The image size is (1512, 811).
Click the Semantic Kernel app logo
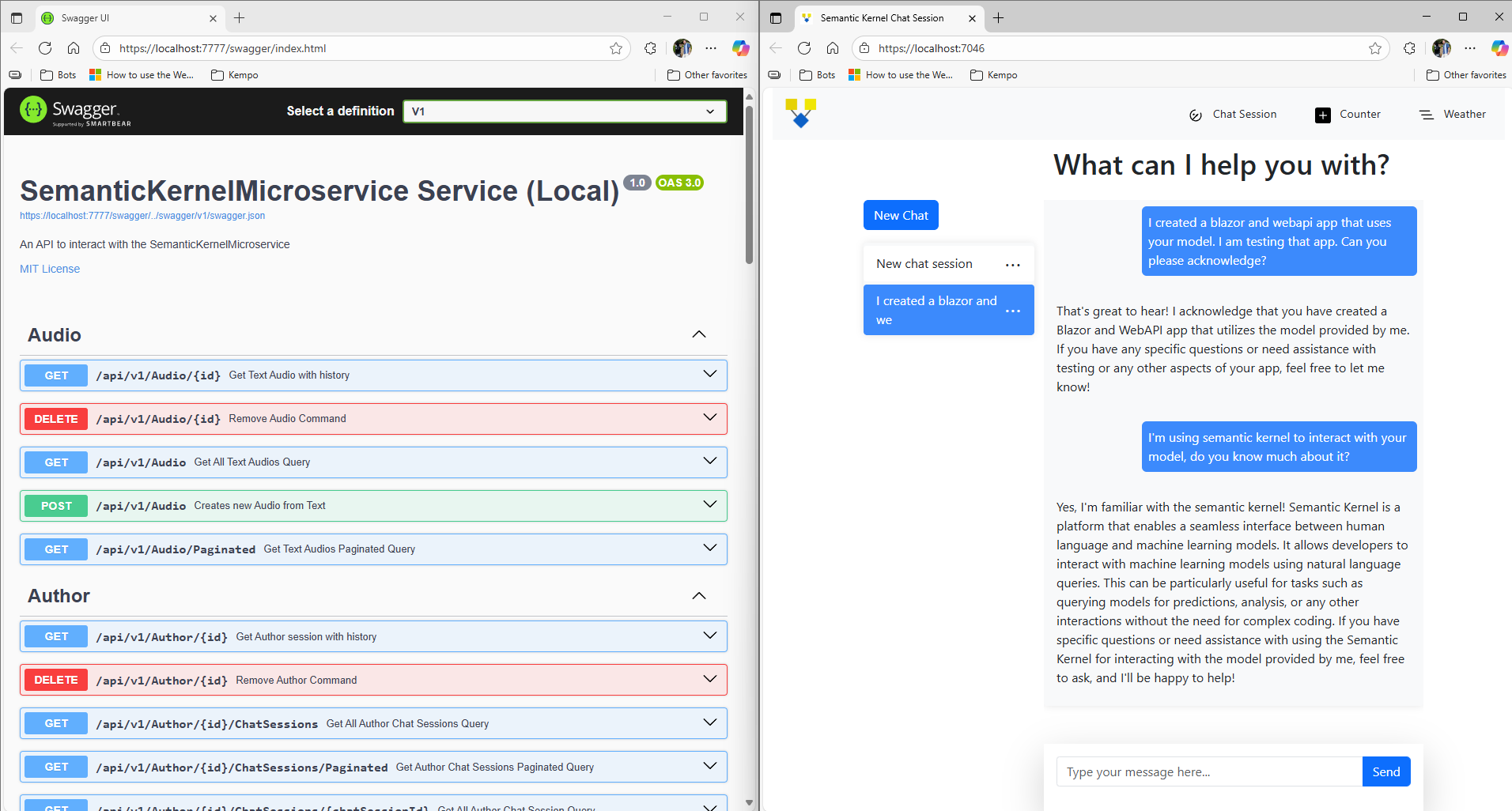[800, 113]
